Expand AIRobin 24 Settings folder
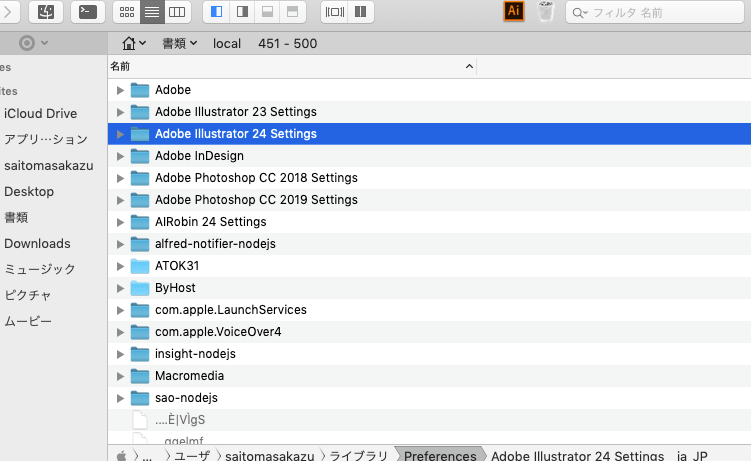 [120, 222]
